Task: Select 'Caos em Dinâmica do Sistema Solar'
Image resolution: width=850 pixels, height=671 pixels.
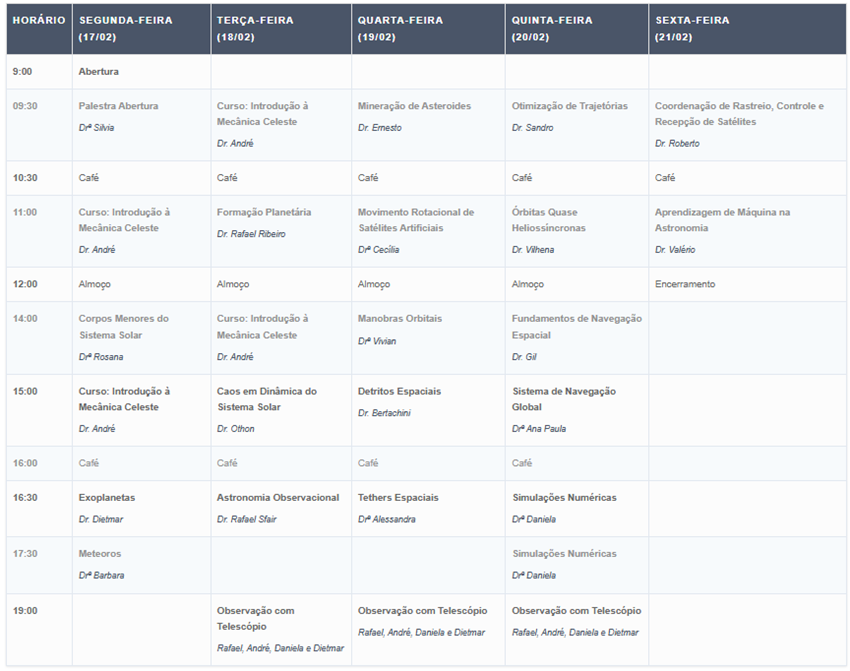Action: (267, 399)
